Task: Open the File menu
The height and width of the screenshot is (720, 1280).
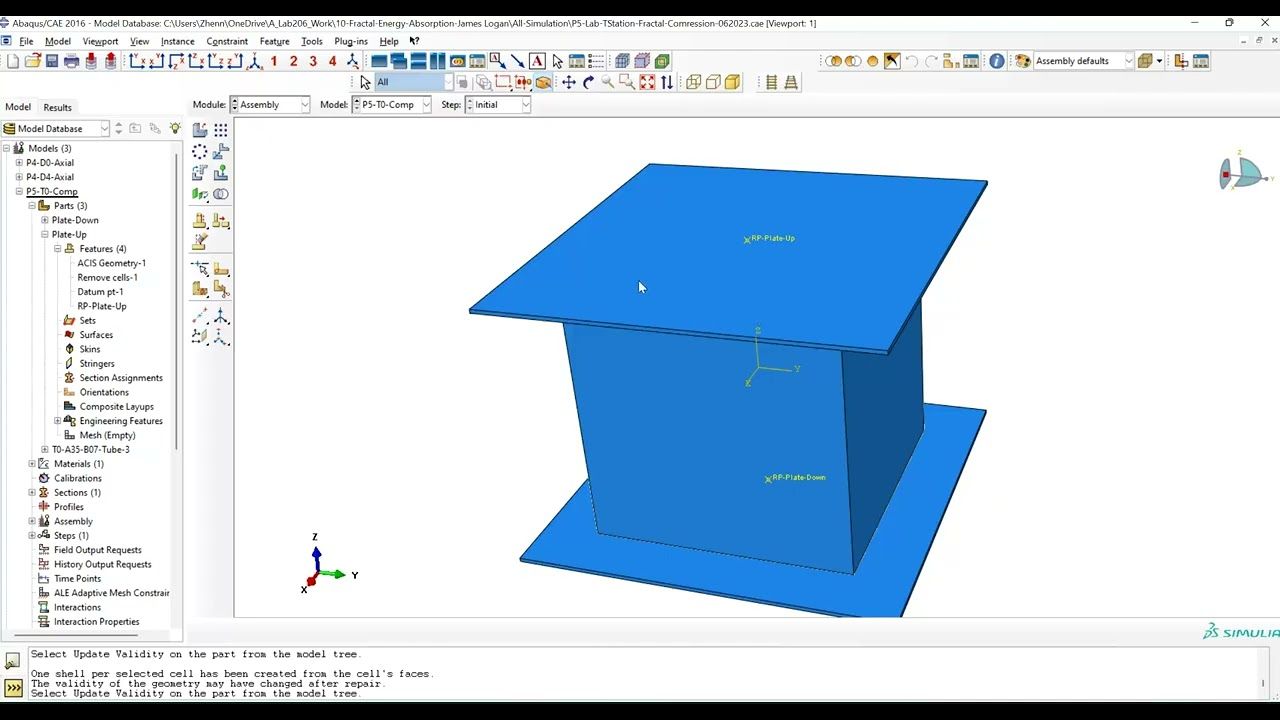Action: click(x=26, y=41)
